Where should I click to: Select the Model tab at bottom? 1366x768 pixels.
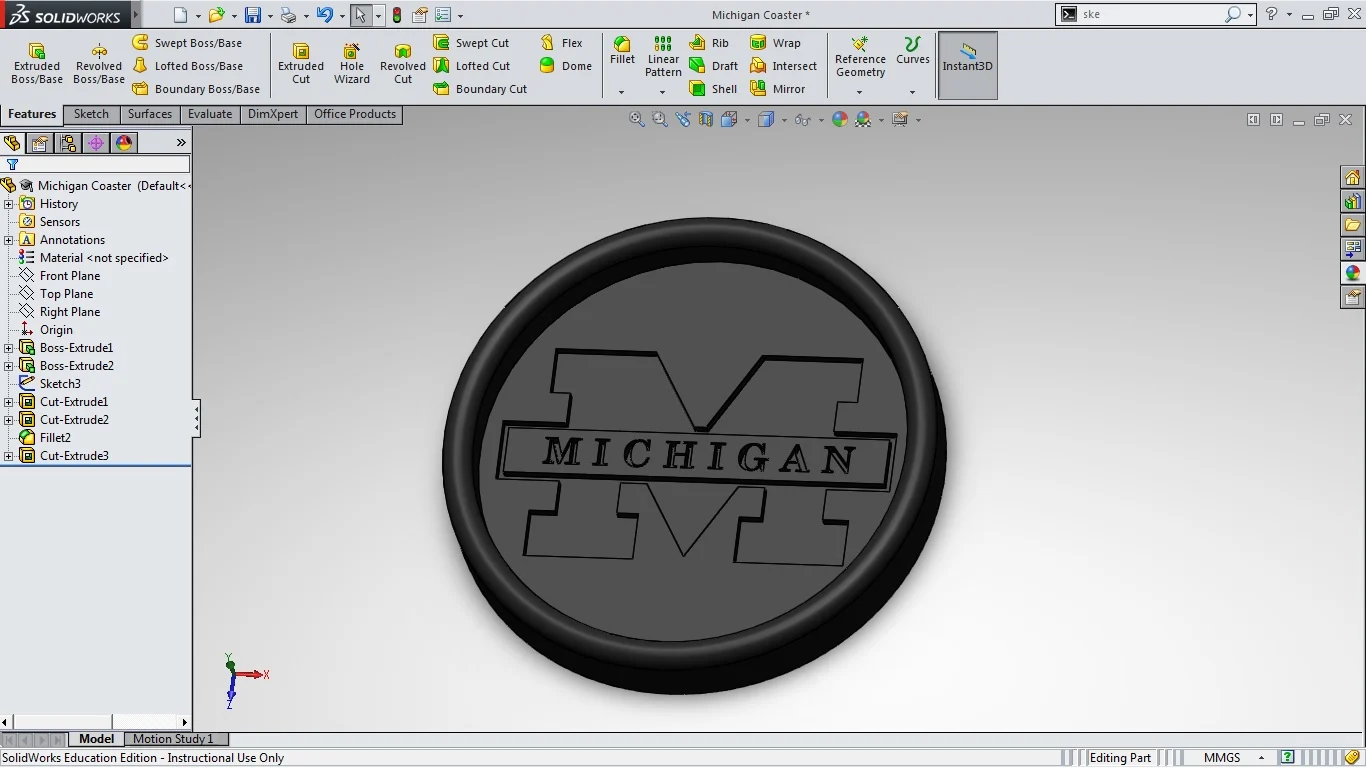pyautogui.click(x=97, y=739)
